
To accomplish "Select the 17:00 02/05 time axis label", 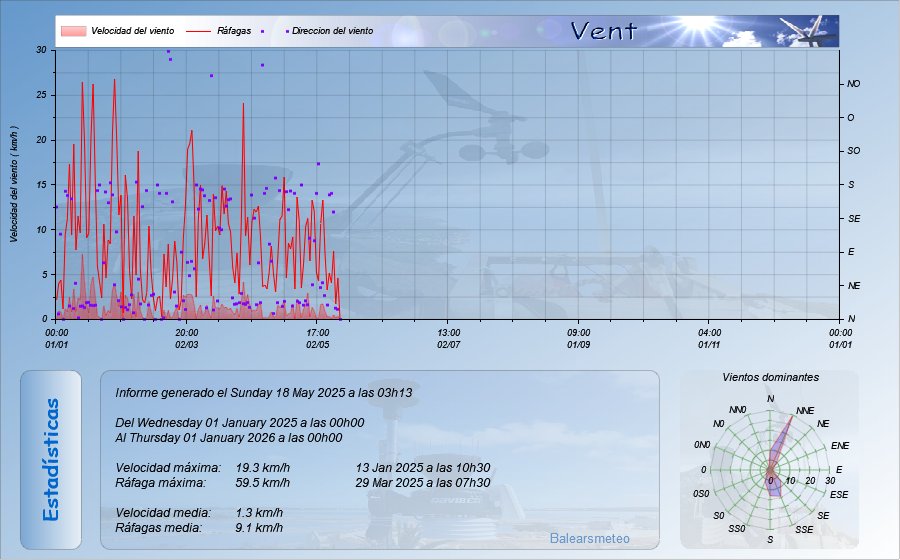I will click(x=317, y=339).
